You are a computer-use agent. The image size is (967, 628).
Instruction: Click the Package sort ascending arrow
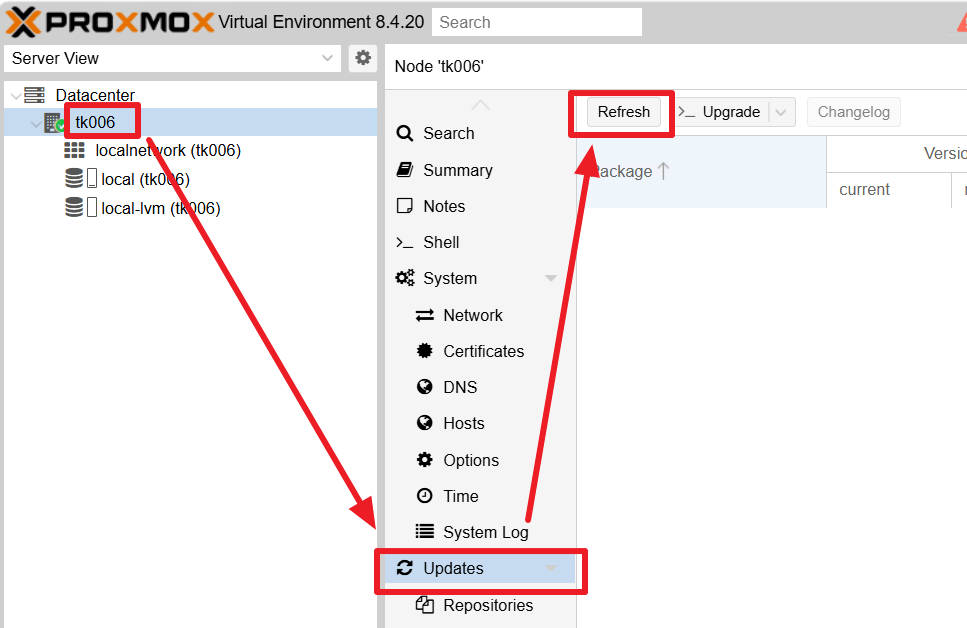pyautogui.click(x=664, y=171)
